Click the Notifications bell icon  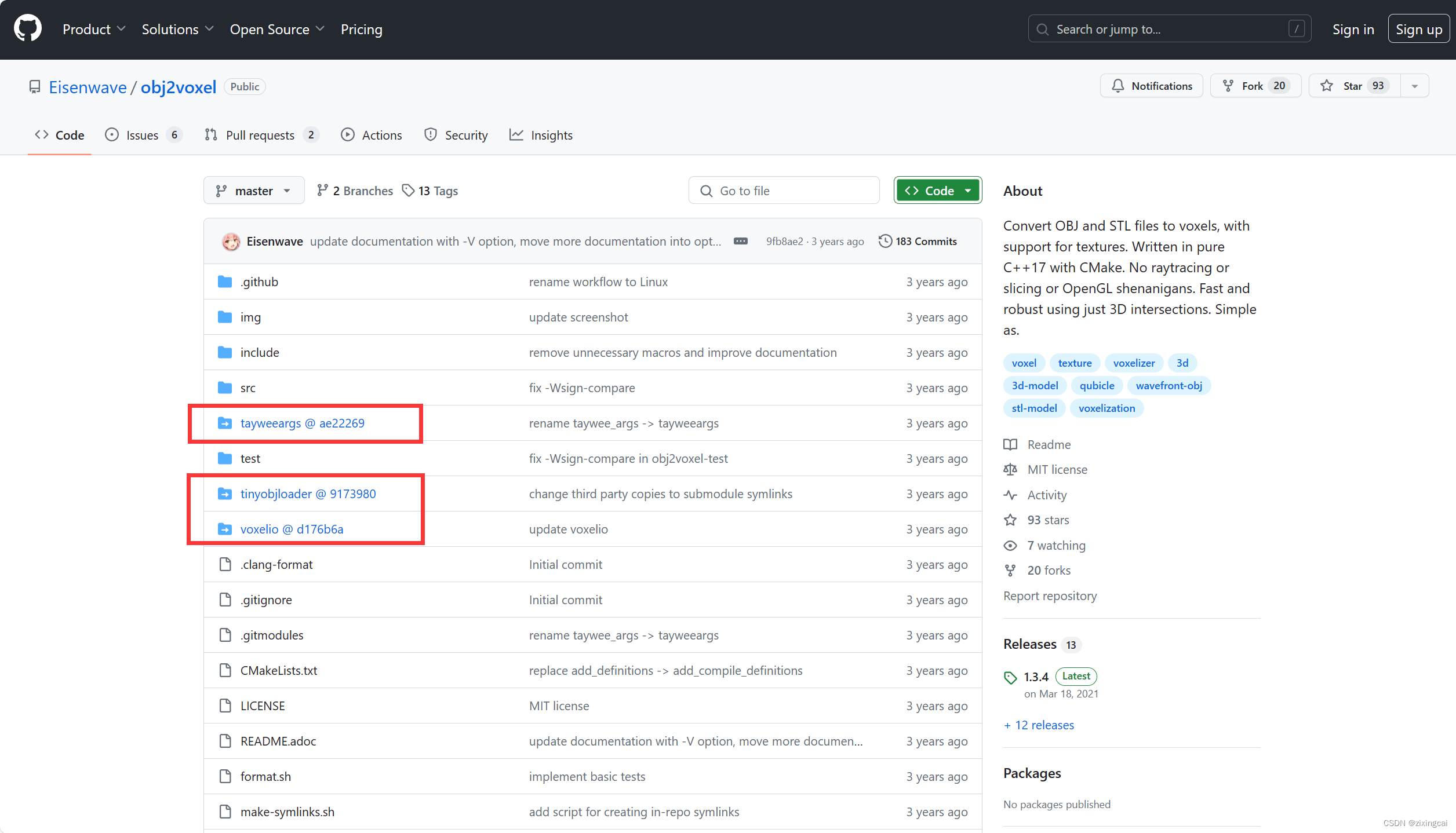tap(1118, 86)
